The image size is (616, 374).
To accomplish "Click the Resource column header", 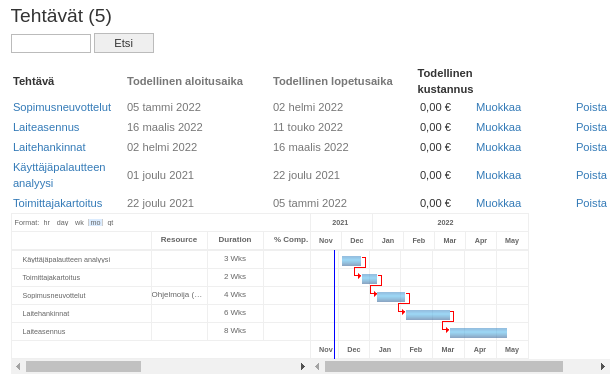I will pyautogui.click(x=179, y=240).
